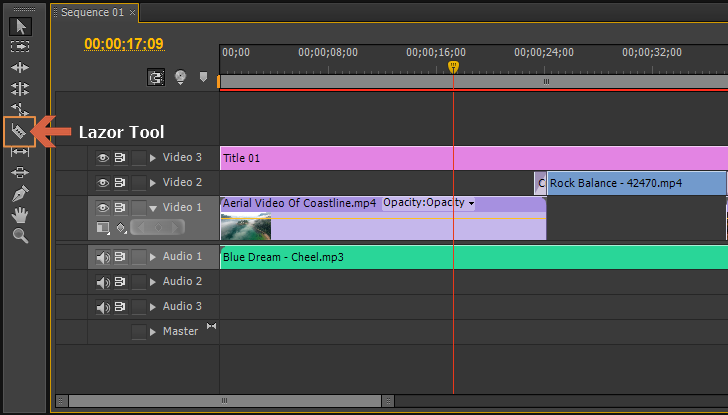Toggle sync lock for Audio 2

[120, 282]
